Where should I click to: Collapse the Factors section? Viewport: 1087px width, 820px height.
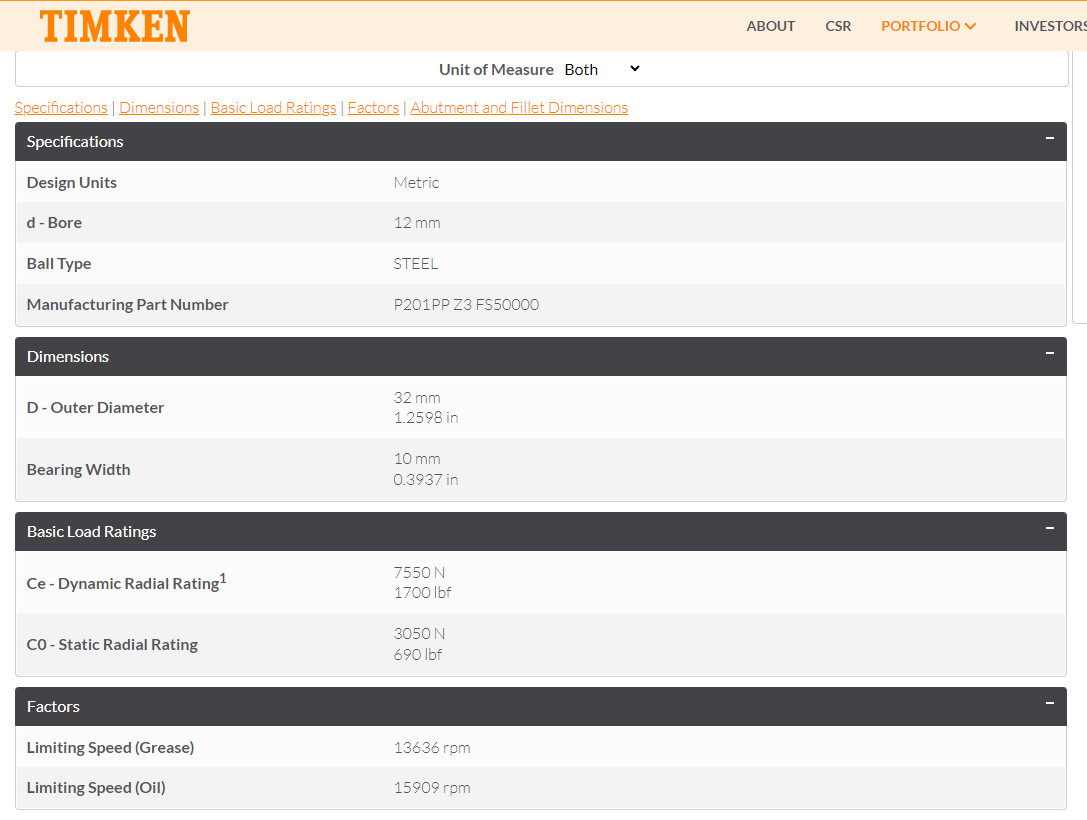tap(1050, 704)
